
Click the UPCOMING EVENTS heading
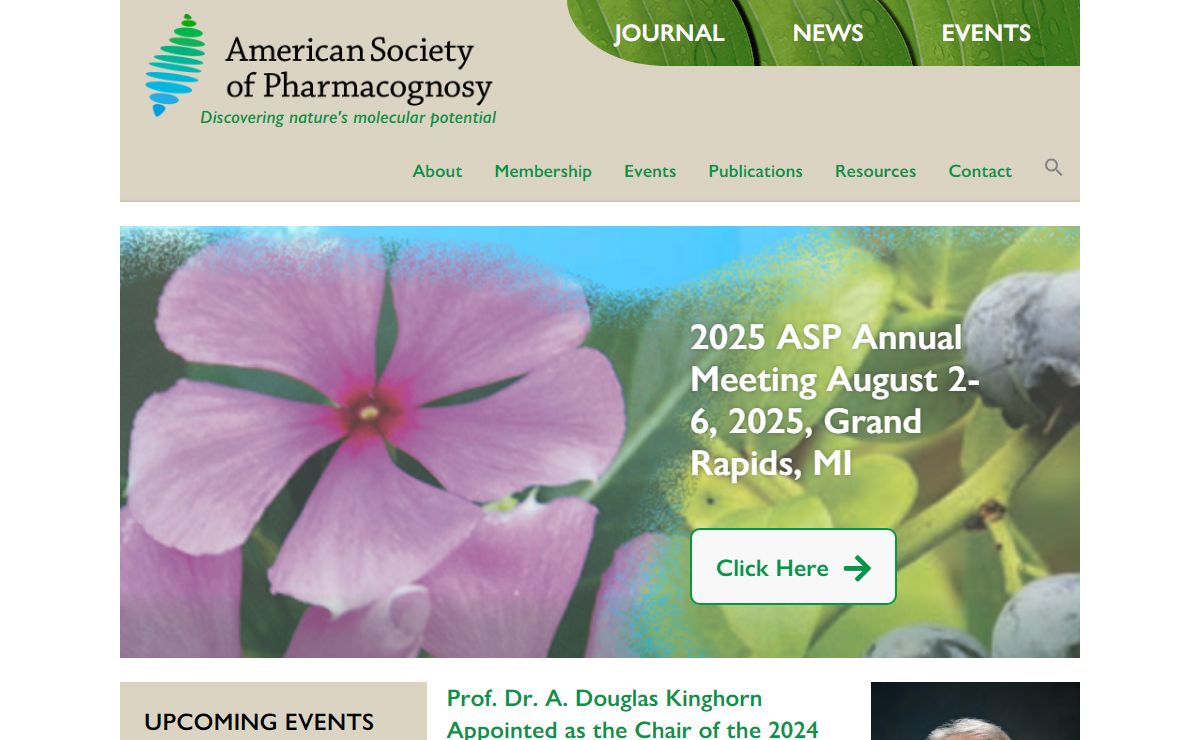click(x=259, y=722)
